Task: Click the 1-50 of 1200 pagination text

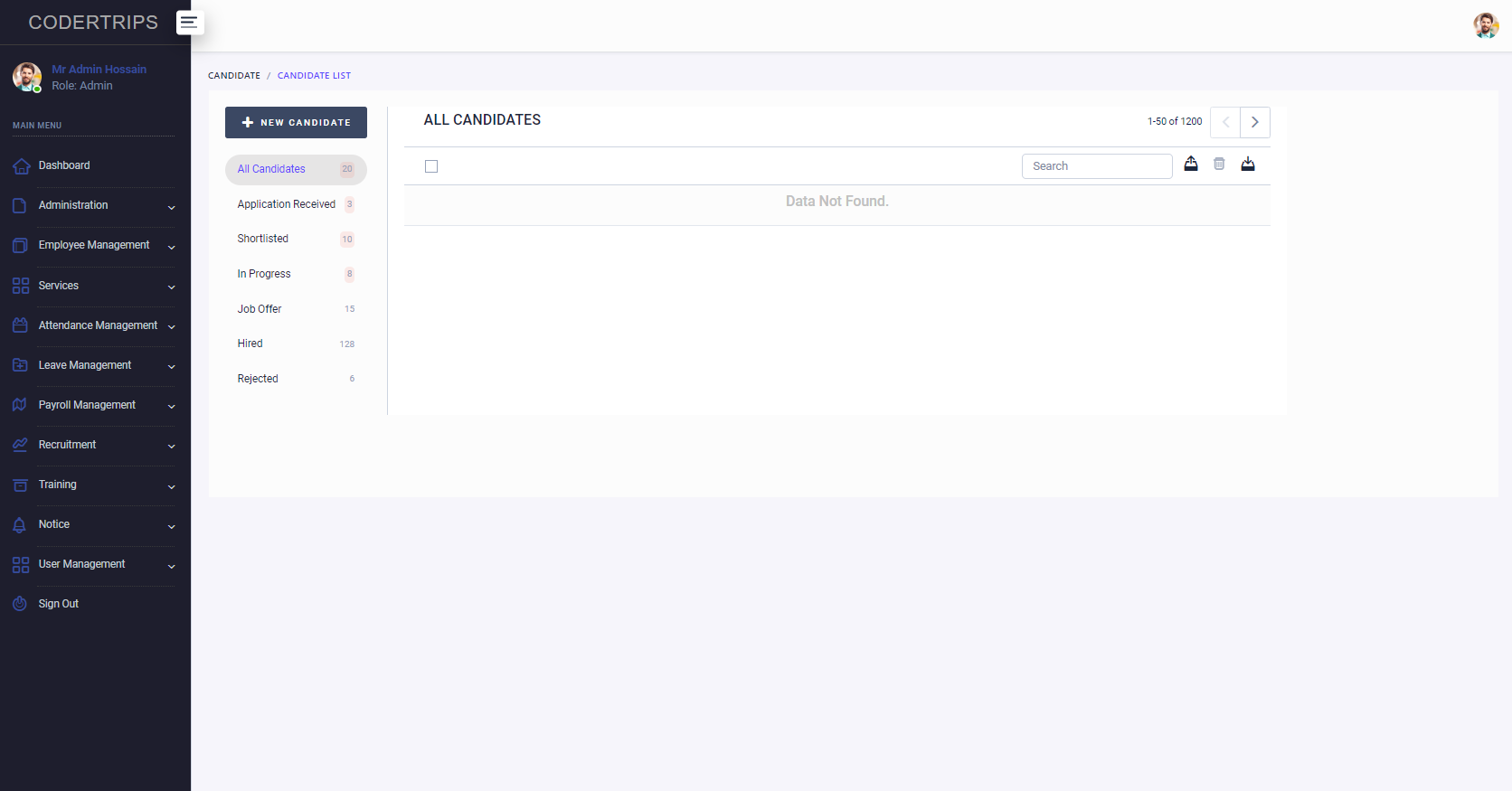Action: tap(1175, 121)
